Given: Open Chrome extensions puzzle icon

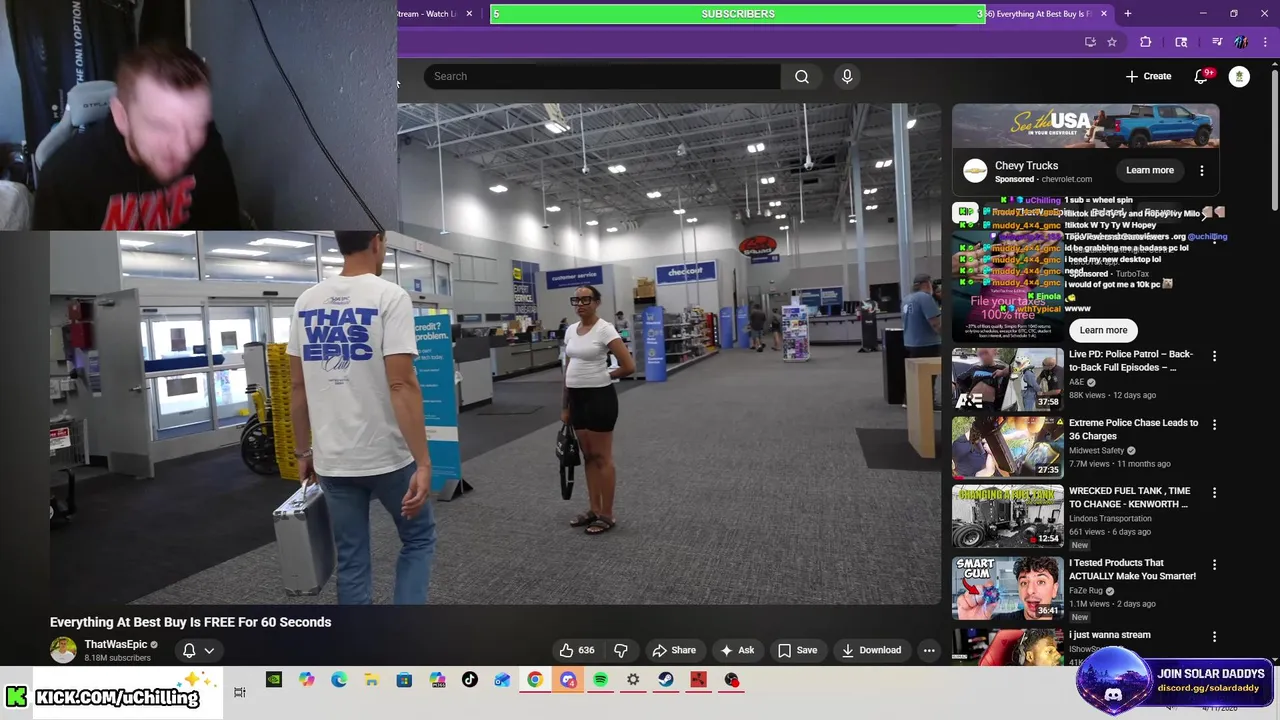Looking at the screenshot, I should click(1146, 42).
